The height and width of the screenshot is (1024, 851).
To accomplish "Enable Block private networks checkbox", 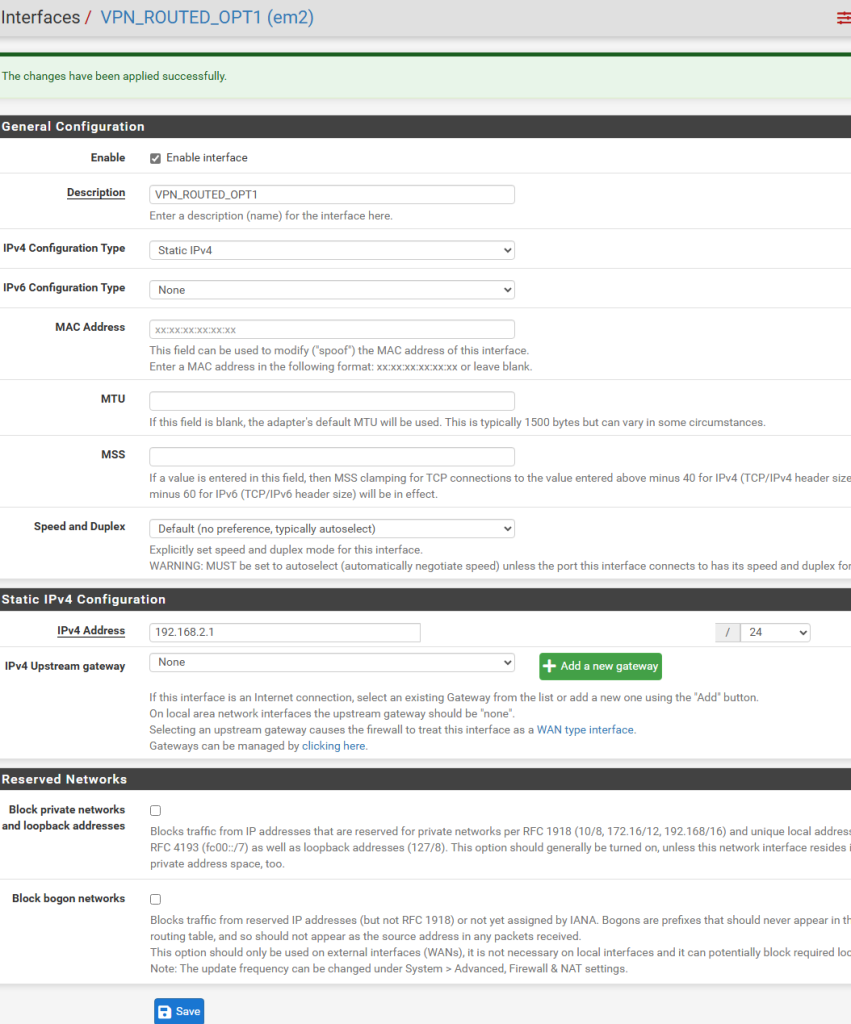I will coord(155,810).
